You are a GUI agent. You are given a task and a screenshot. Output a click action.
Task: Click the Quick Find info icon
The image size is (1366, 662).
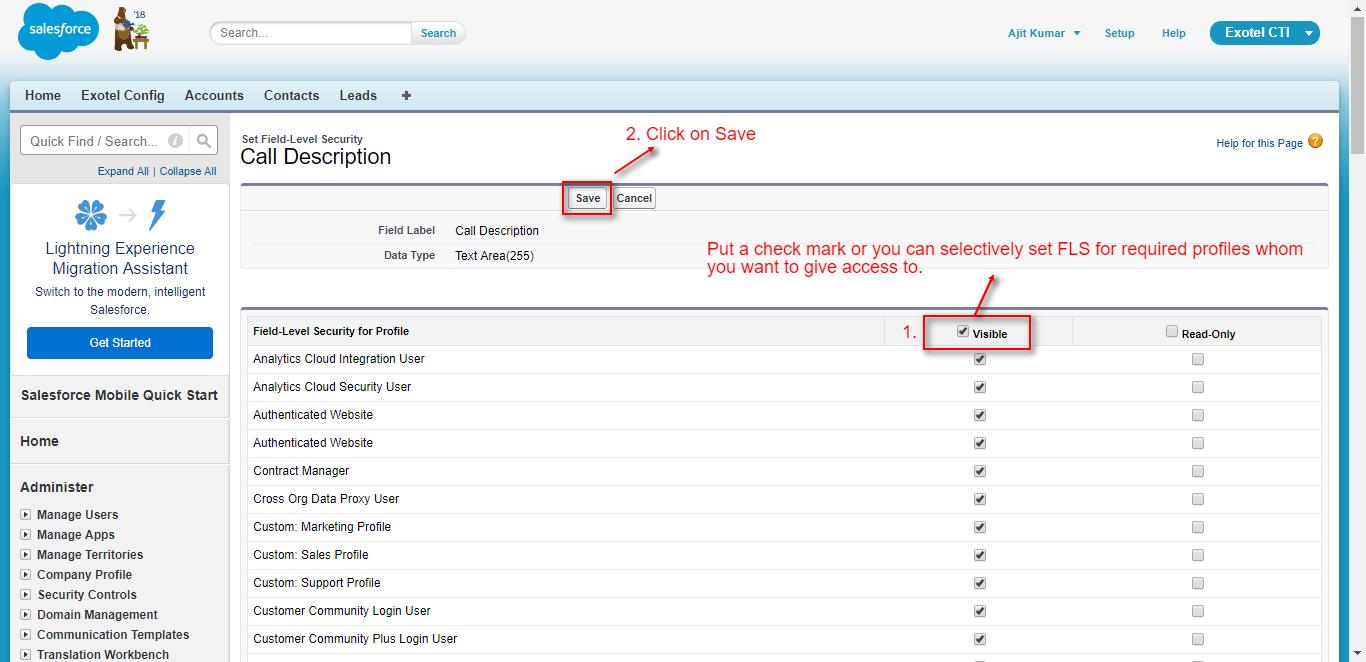click(x=175, y=141)
